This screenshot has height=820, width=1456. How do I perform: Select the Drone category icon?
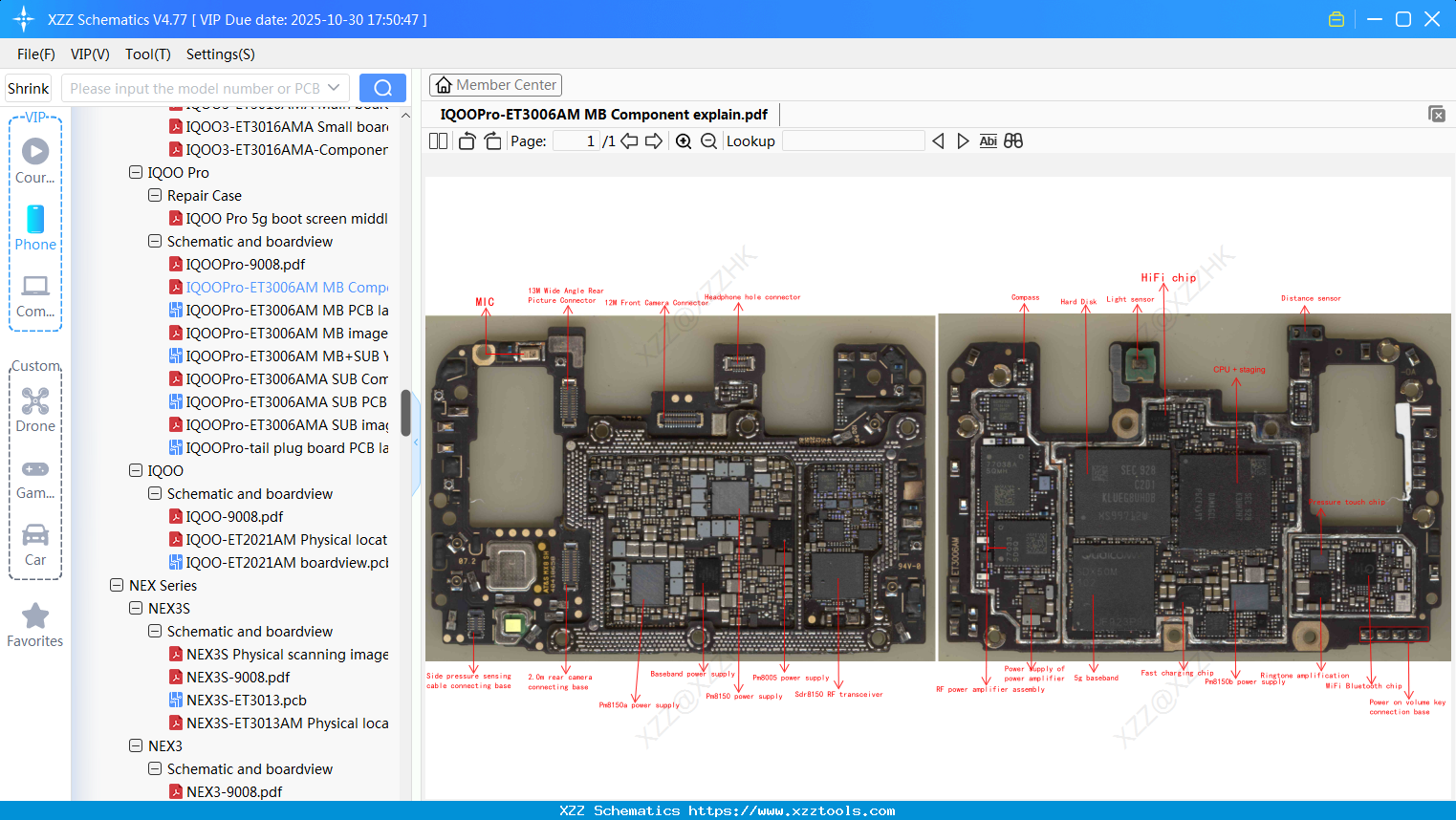pyautogui.click(x=34, y=400)
